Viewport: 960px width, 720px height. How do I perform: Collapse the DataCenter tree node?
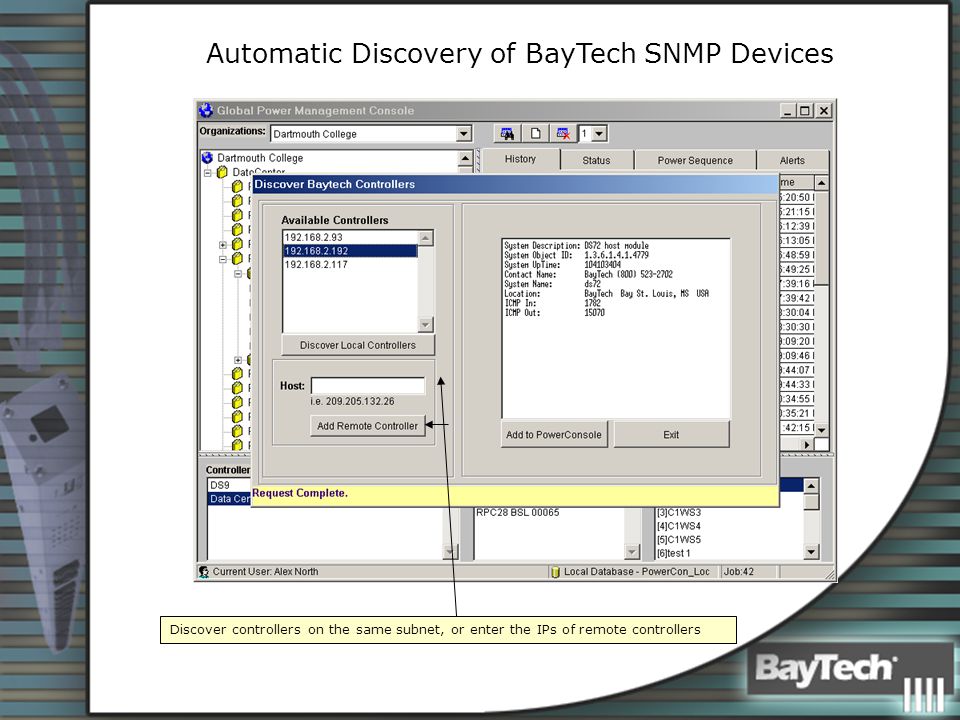point(208,173)
